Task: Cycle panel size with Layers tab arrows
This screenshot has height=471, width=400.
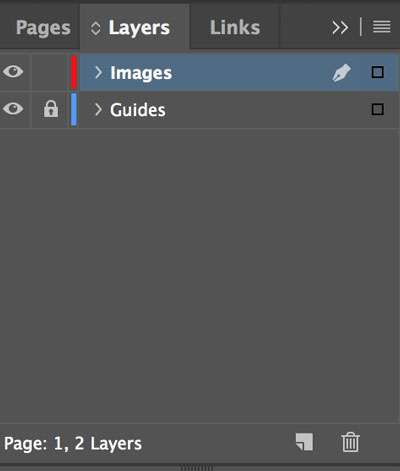Action: coord(96,28)
